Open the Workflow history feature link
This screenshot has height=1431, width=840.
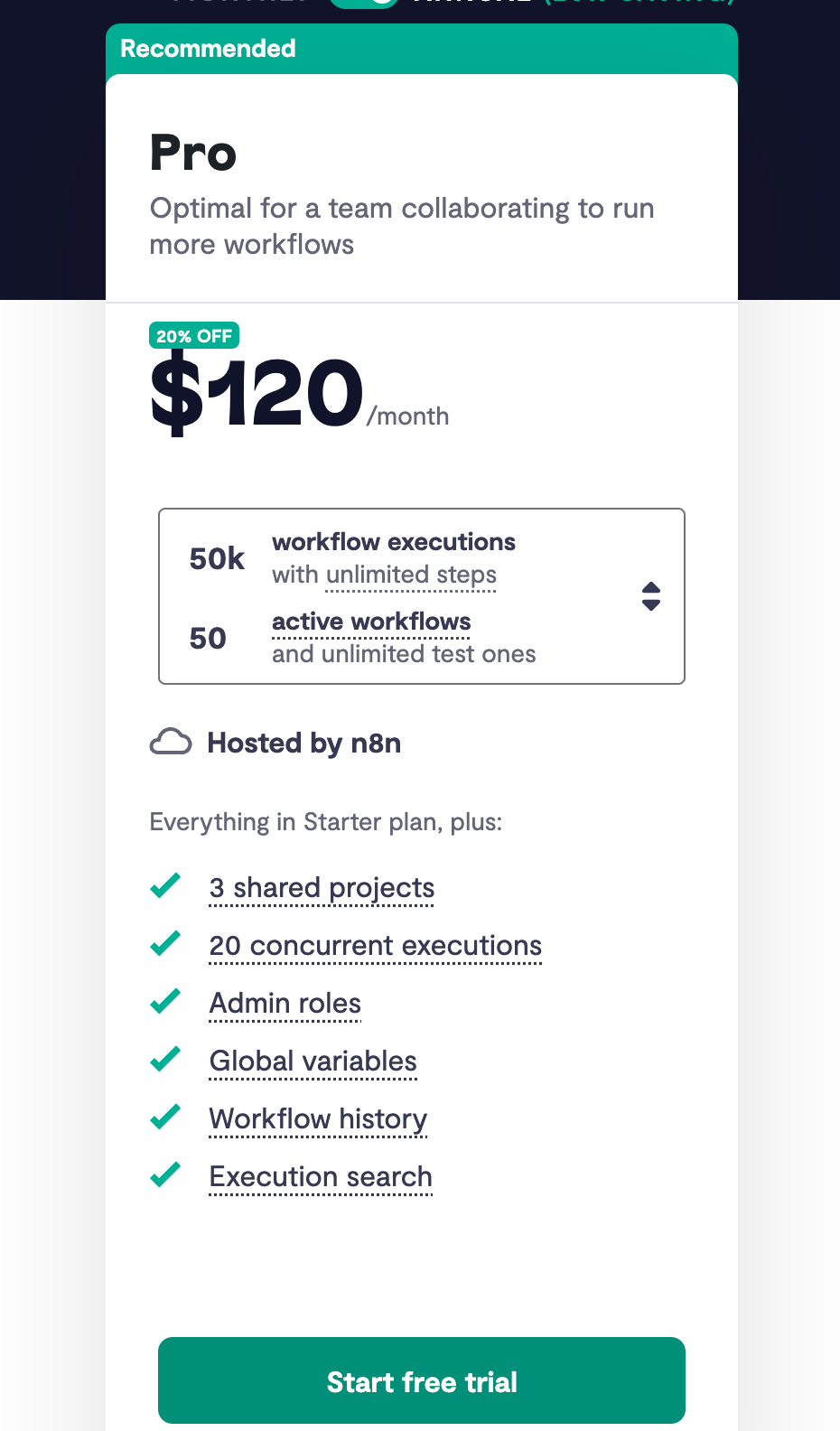tap(318, 1118)
